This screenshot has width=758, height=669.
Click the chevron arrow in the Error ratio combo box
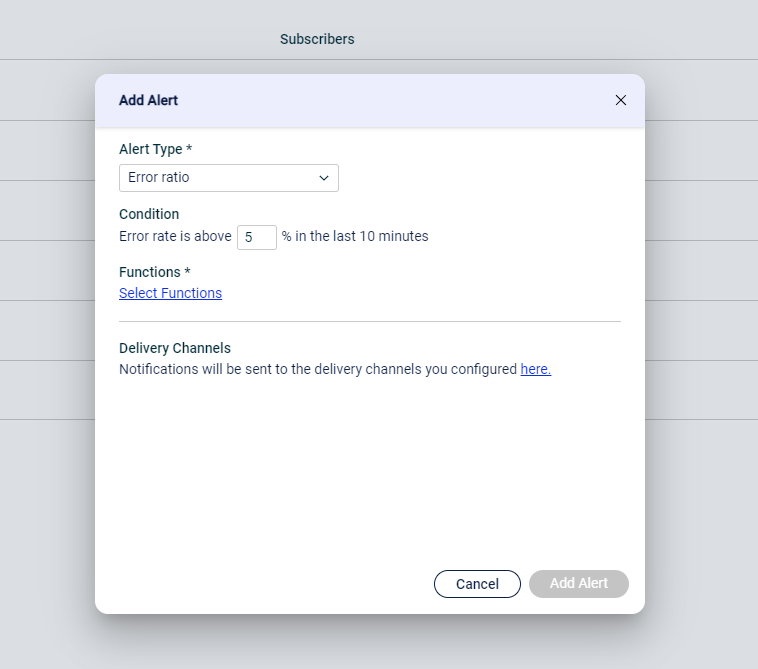324,178
